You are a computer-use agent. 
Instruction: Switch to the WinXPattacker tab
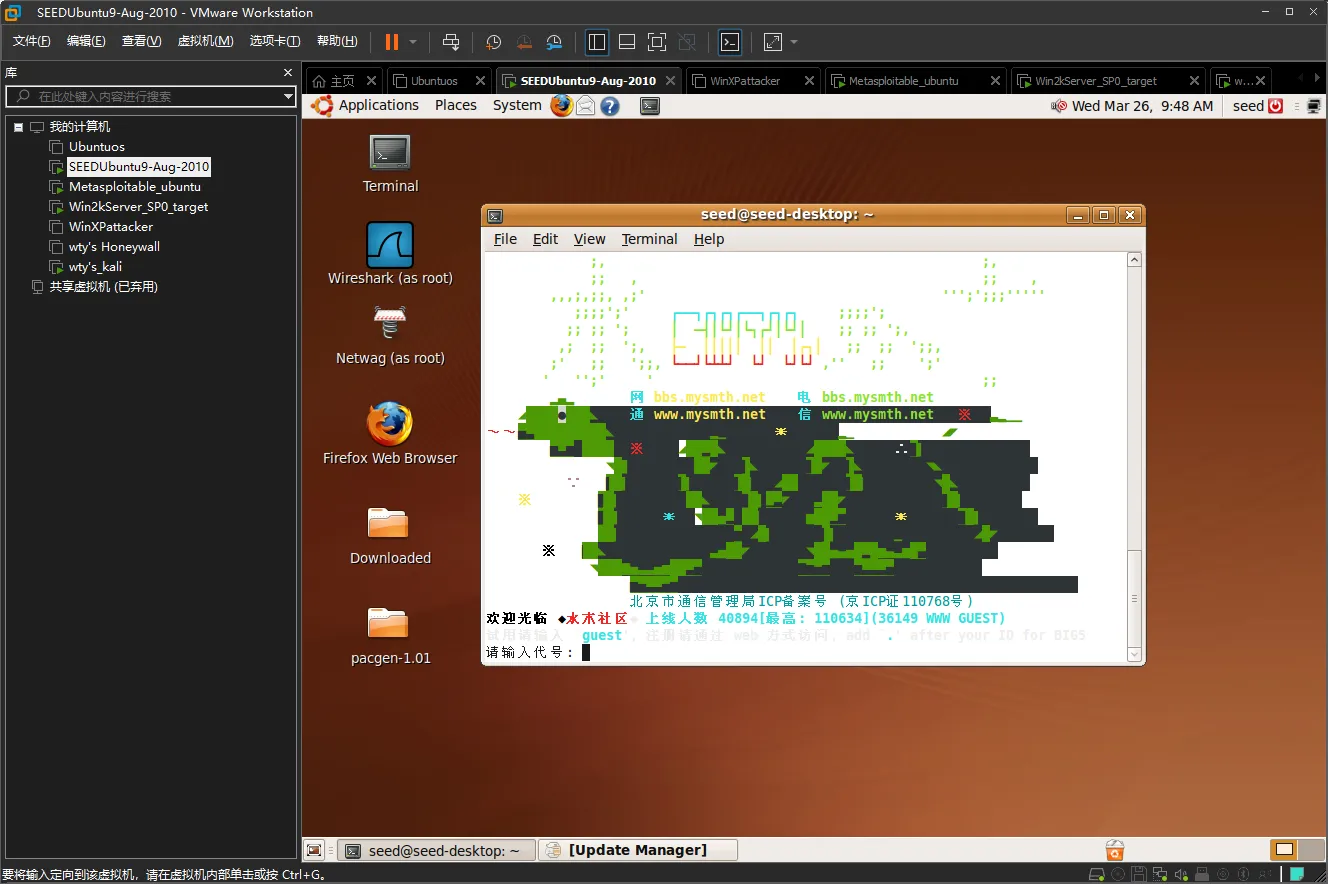click(746, 81)
